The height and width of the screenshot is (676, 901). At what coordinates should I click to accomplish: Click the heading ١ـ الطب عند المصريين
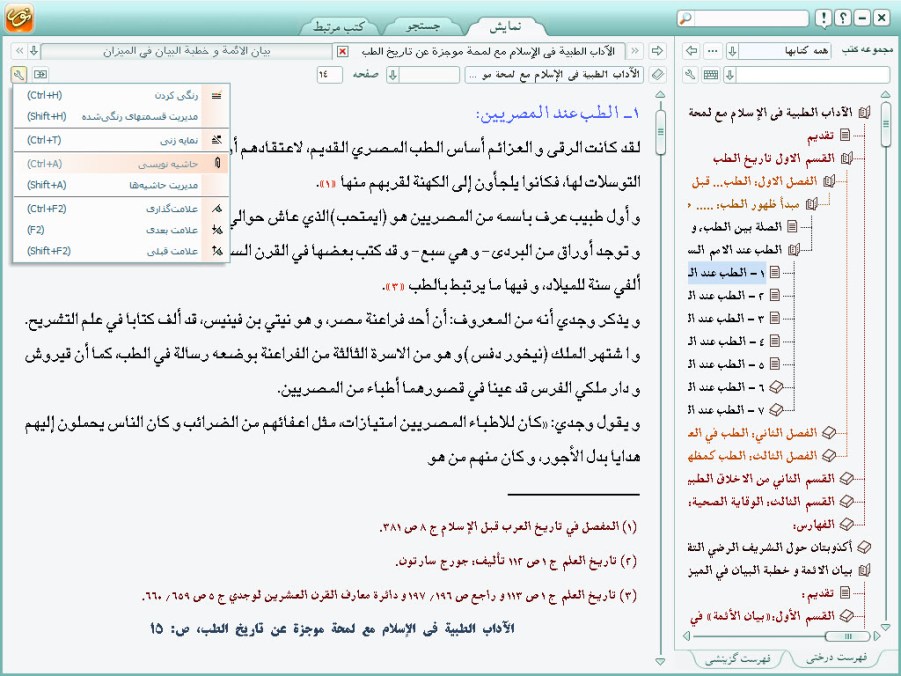pyautogui.click(x=558, y=113)
